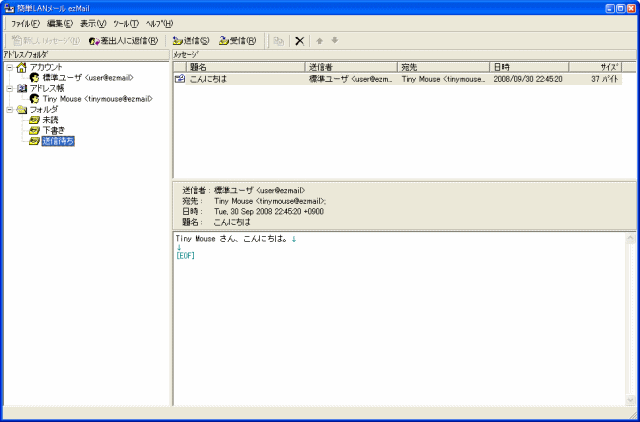Select the 下書き drafts folder
640x422 pixels.
53,130
